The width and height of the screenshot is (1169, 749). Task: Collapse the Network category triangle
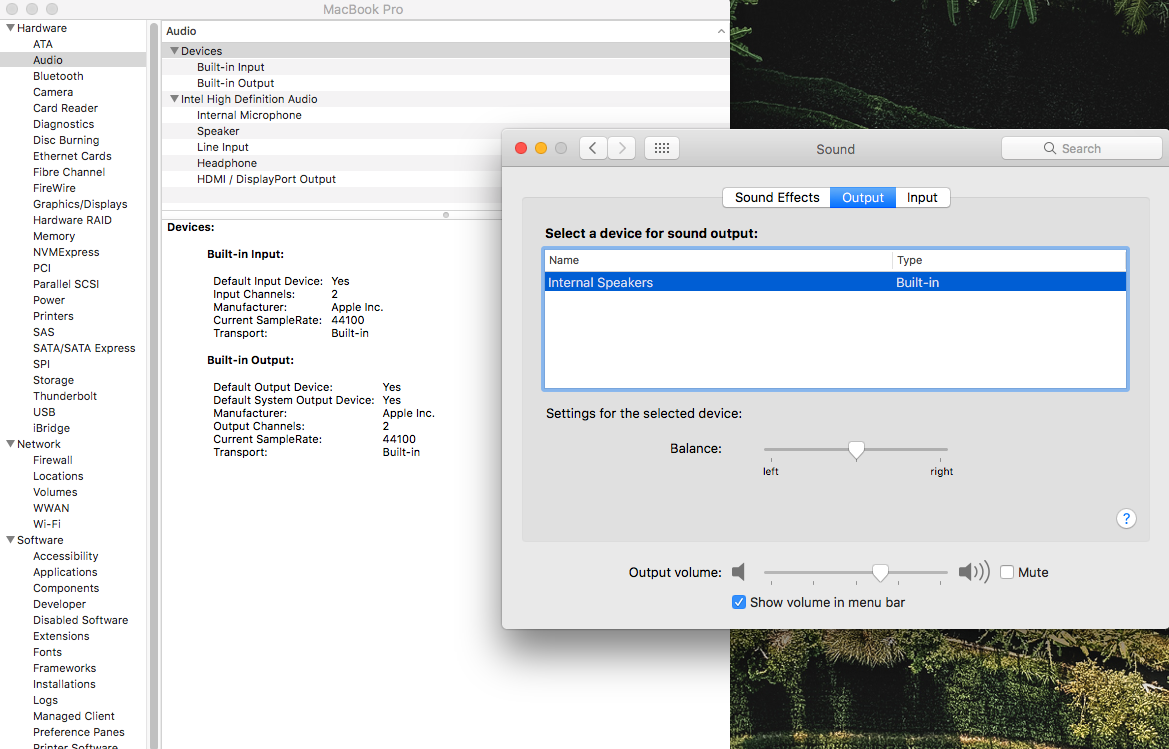[x=9, y=444]
